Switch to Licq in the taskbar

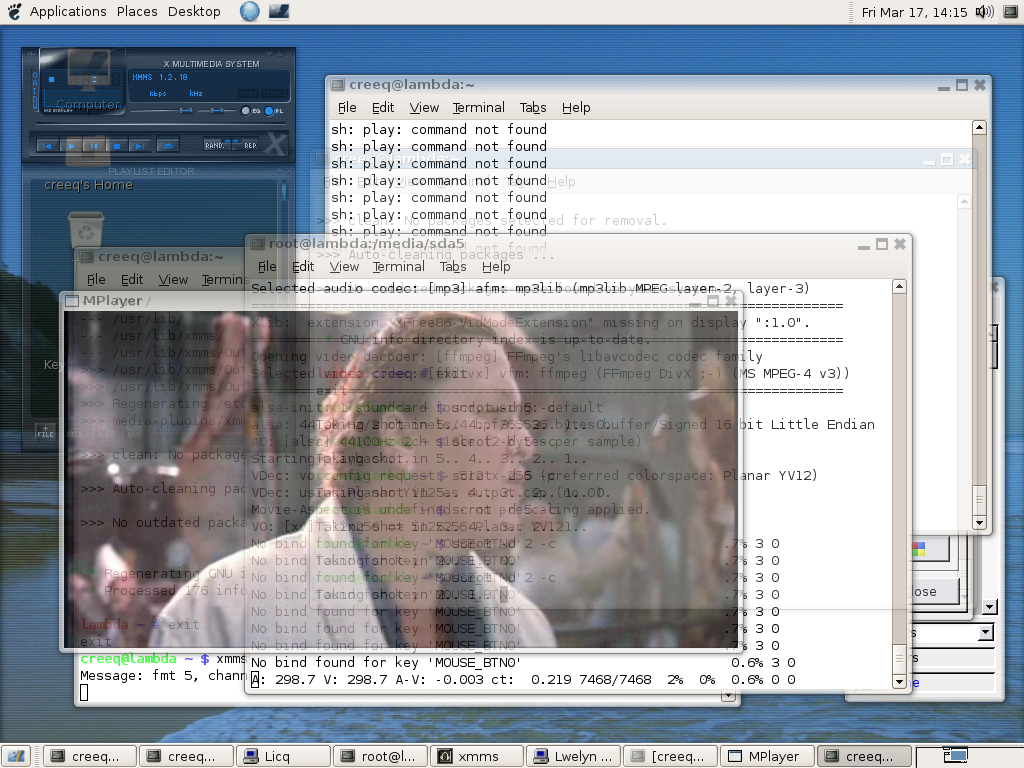tap(283, 756)
